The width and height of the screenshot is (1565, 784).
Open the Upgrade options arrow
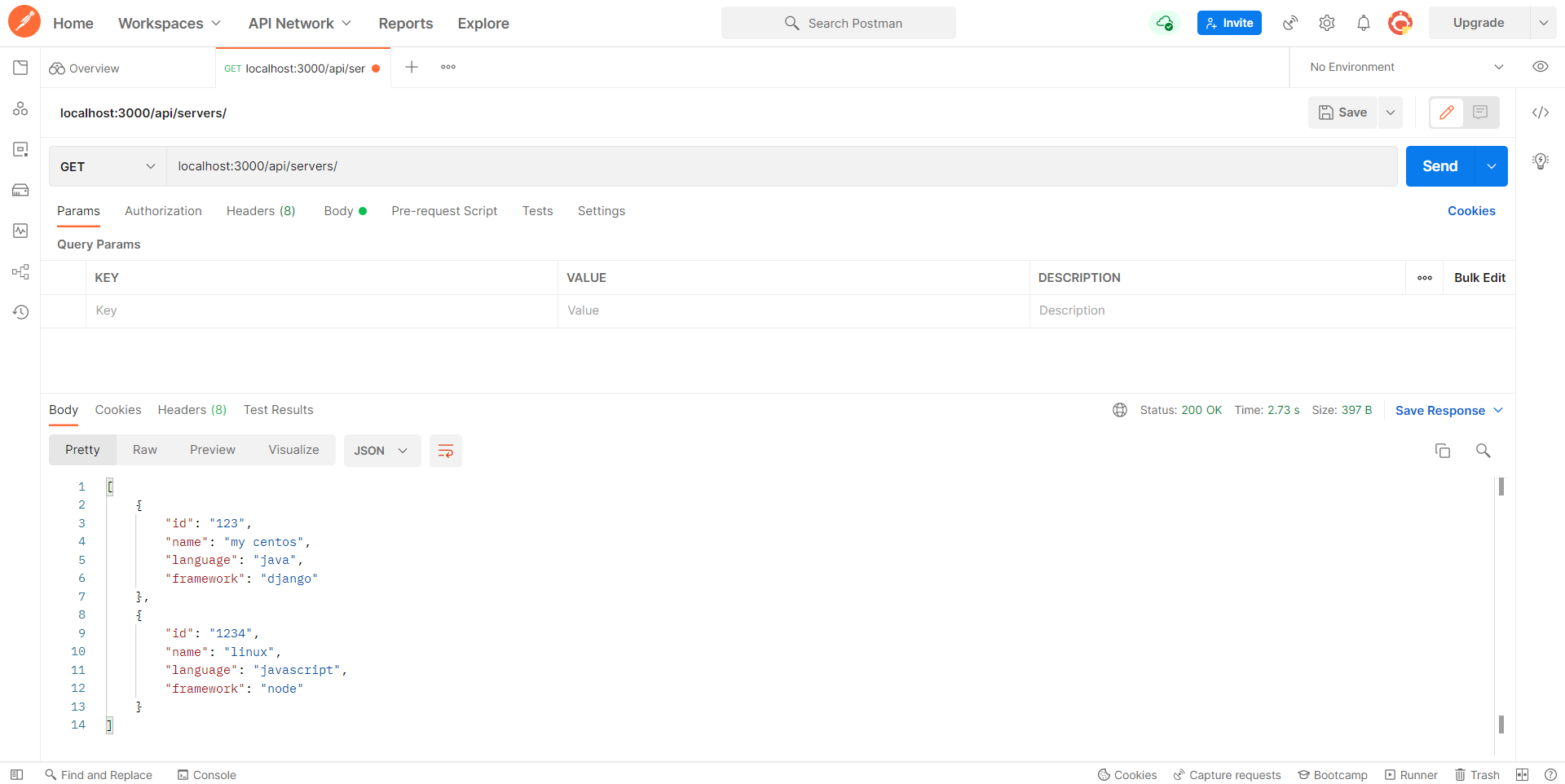tap(1544, 23)
